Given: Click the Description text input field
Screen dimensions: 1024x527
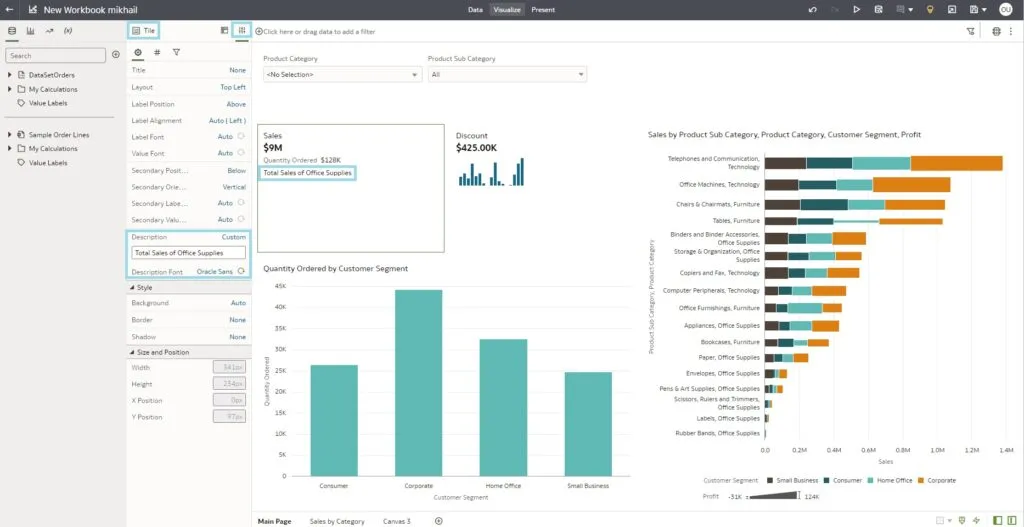Looking at the screenshot, I should 188,253.
